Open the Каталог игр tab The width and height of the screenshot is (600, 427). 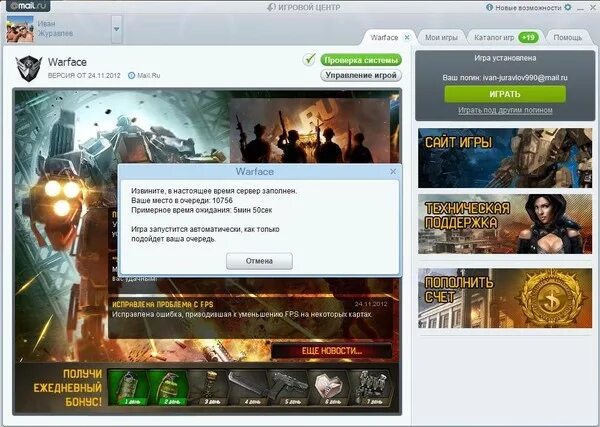tap(505, 37)
